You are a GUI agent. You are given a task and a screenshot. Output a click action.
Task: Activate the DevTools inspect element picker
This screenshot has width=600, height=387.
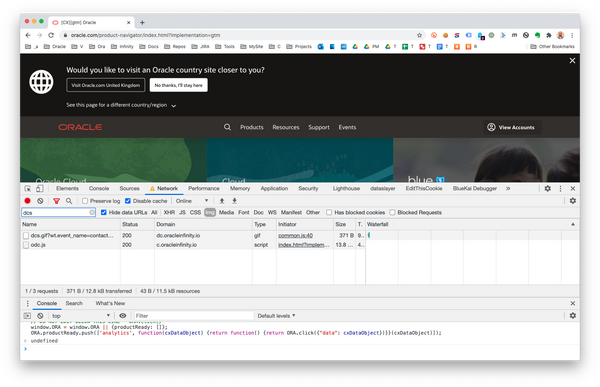click(28, 189)
